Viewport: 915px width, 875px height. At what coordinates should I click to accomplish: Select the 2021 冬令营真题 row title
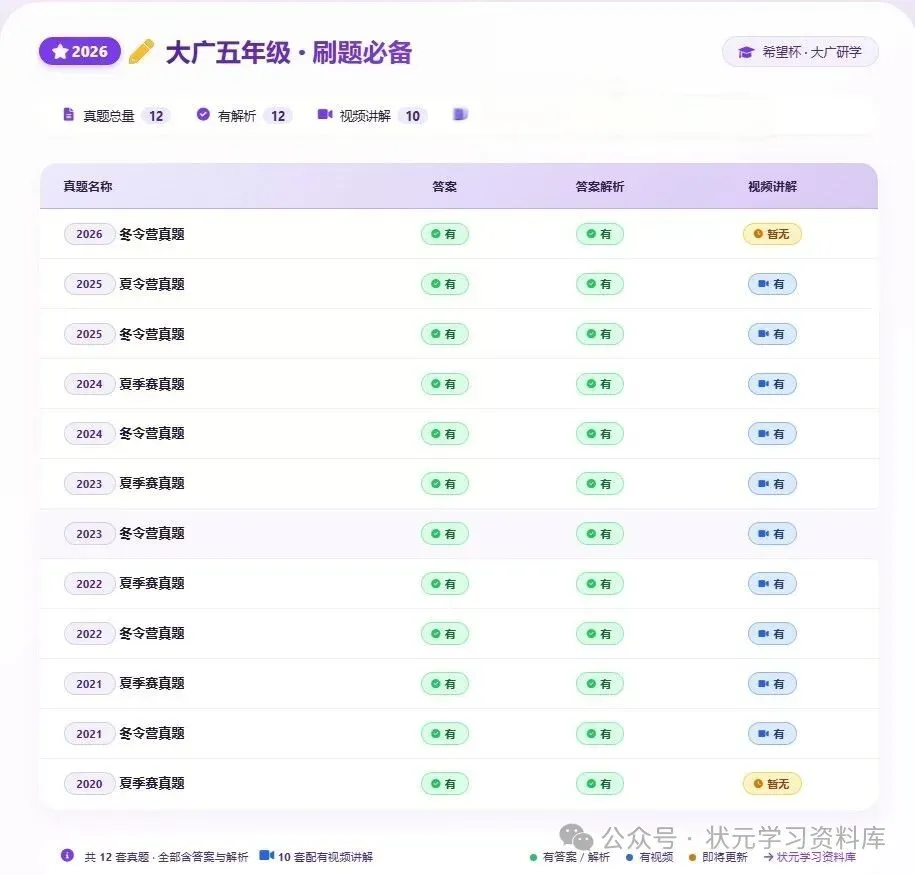[x=152, y=734]
